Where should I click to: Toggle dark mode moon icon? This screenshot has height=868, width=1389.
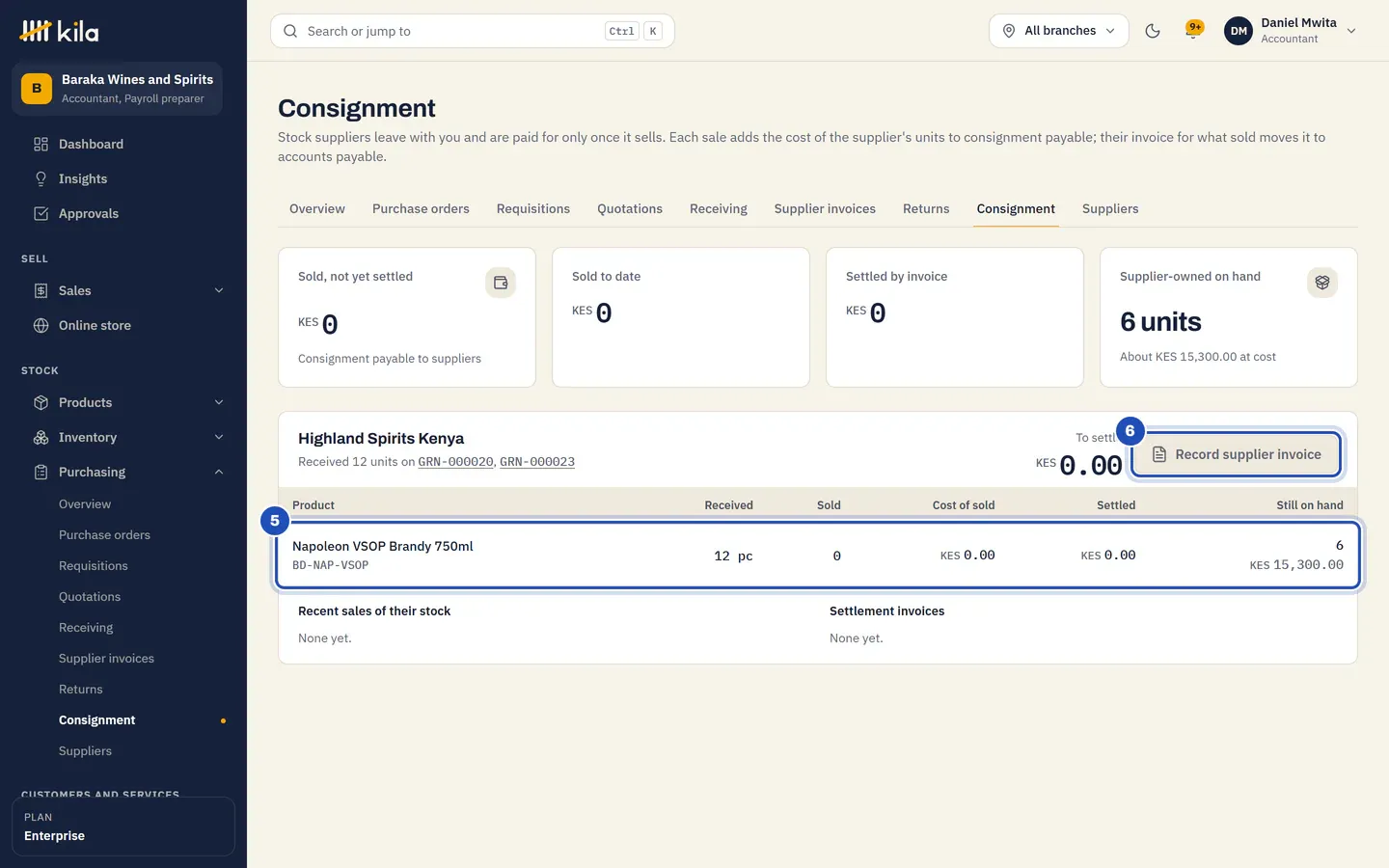[x=1153, y=31]
